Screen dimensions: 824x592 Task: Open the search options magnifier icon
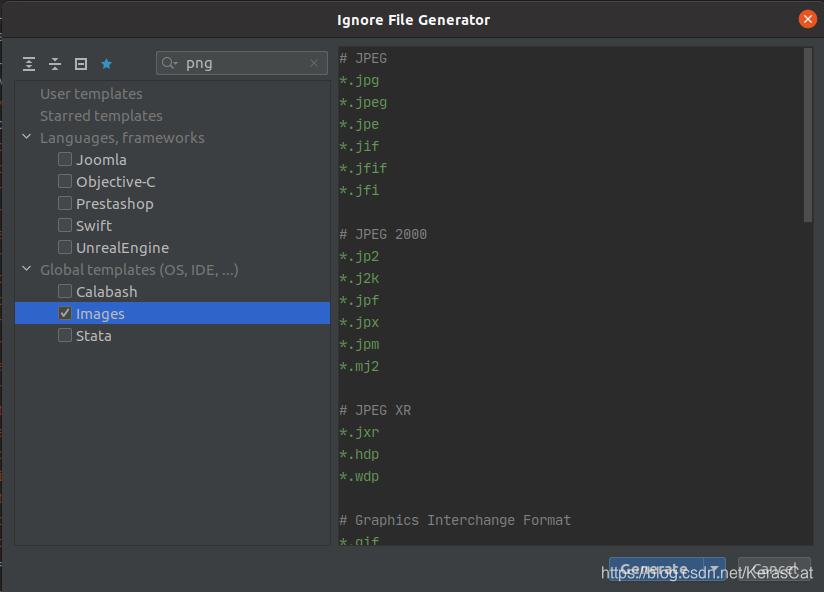point(169,64)
